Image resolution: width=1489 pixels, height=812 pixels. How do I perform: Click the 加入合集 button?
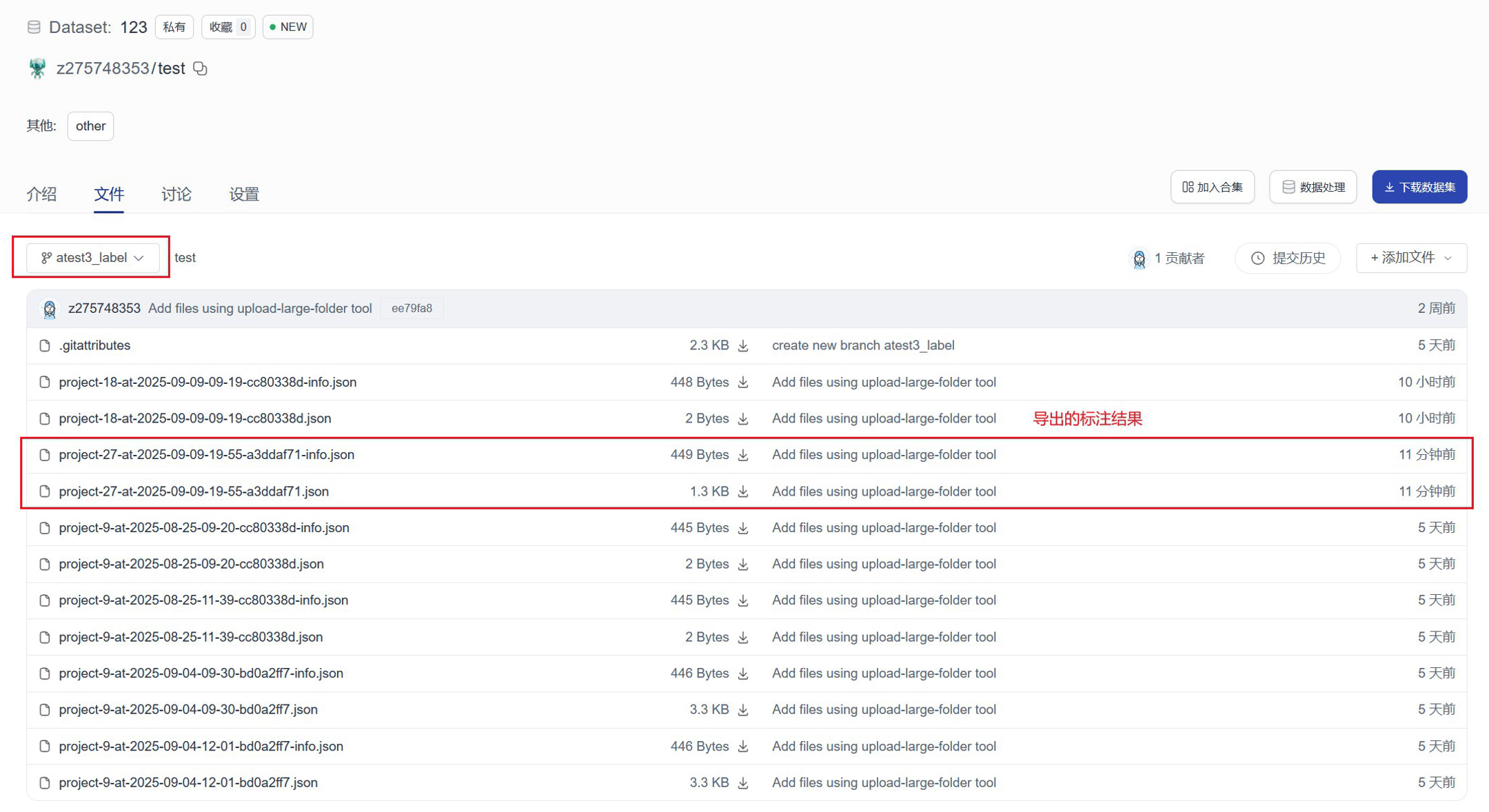pos(1212,187)
